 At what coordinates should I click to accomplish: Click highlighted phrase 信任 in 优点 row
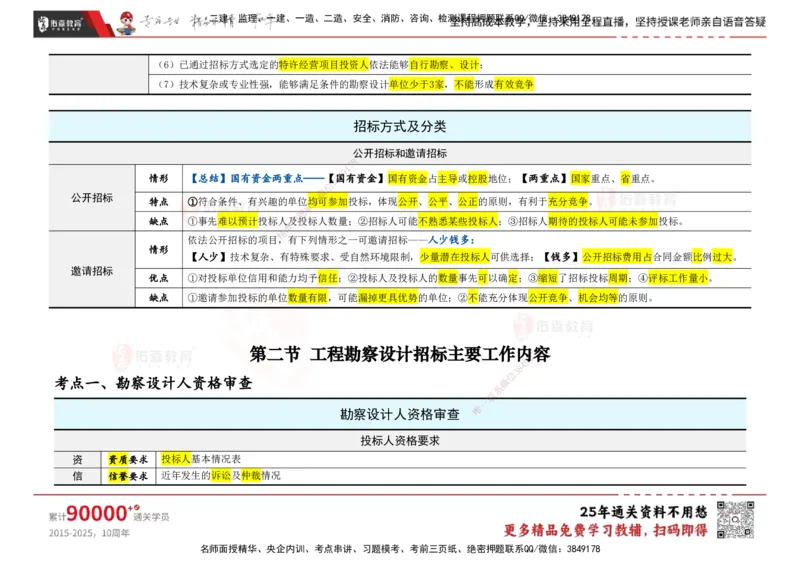(x=328, y=278)
